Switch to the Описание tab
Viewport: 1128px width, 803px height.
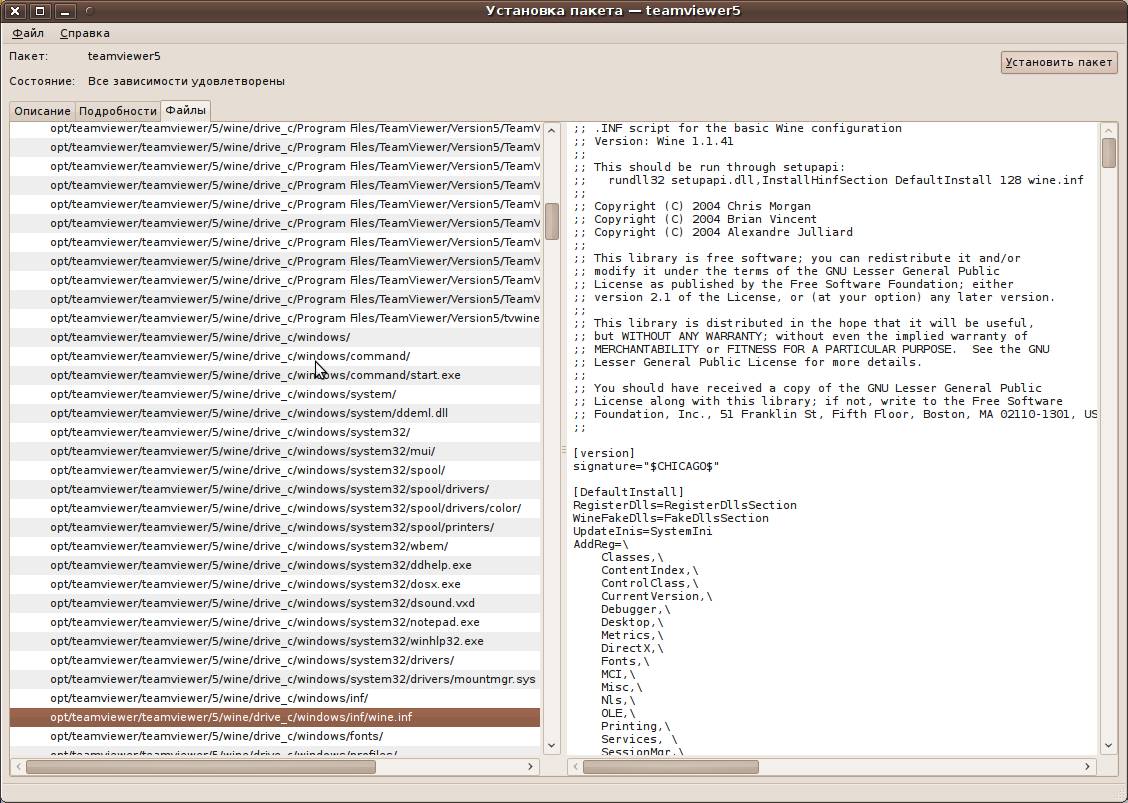coord(42,111)
